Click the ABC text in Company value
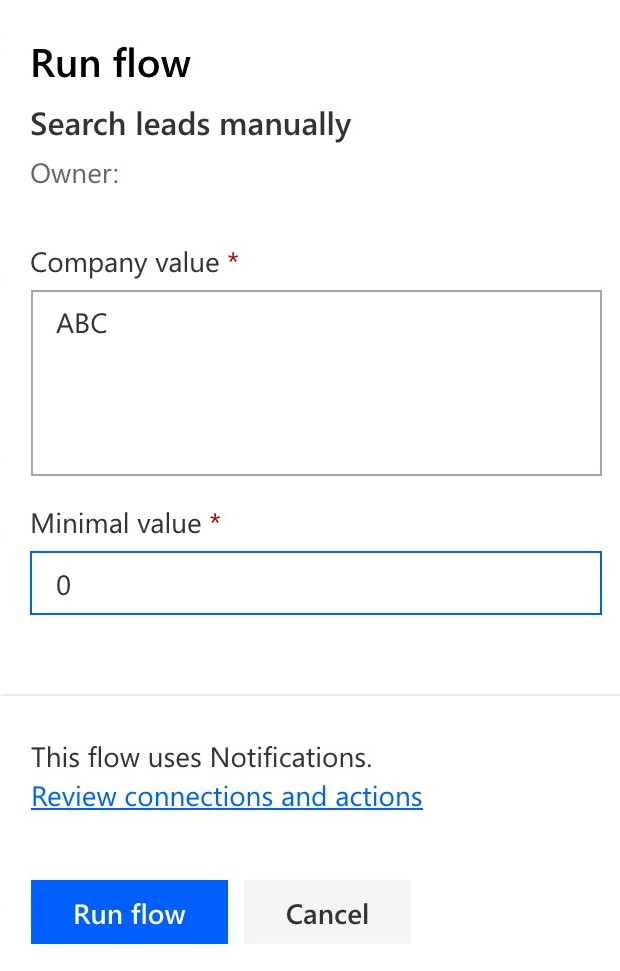Image resolution: width=620 pixels, height=971 pixels. coord(82,324)
